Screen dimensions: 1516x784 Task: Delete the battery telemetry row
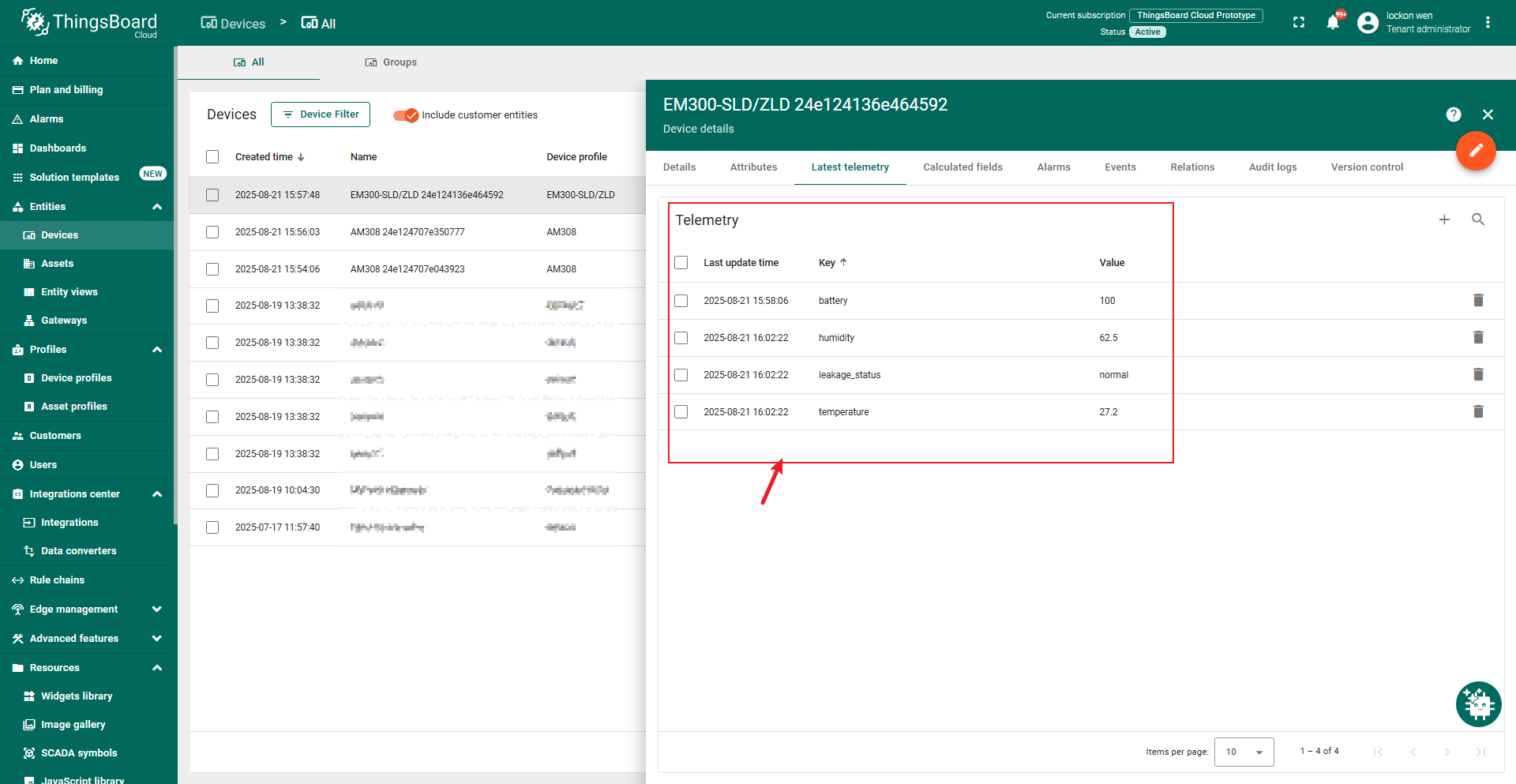[x=1478, y=300]
